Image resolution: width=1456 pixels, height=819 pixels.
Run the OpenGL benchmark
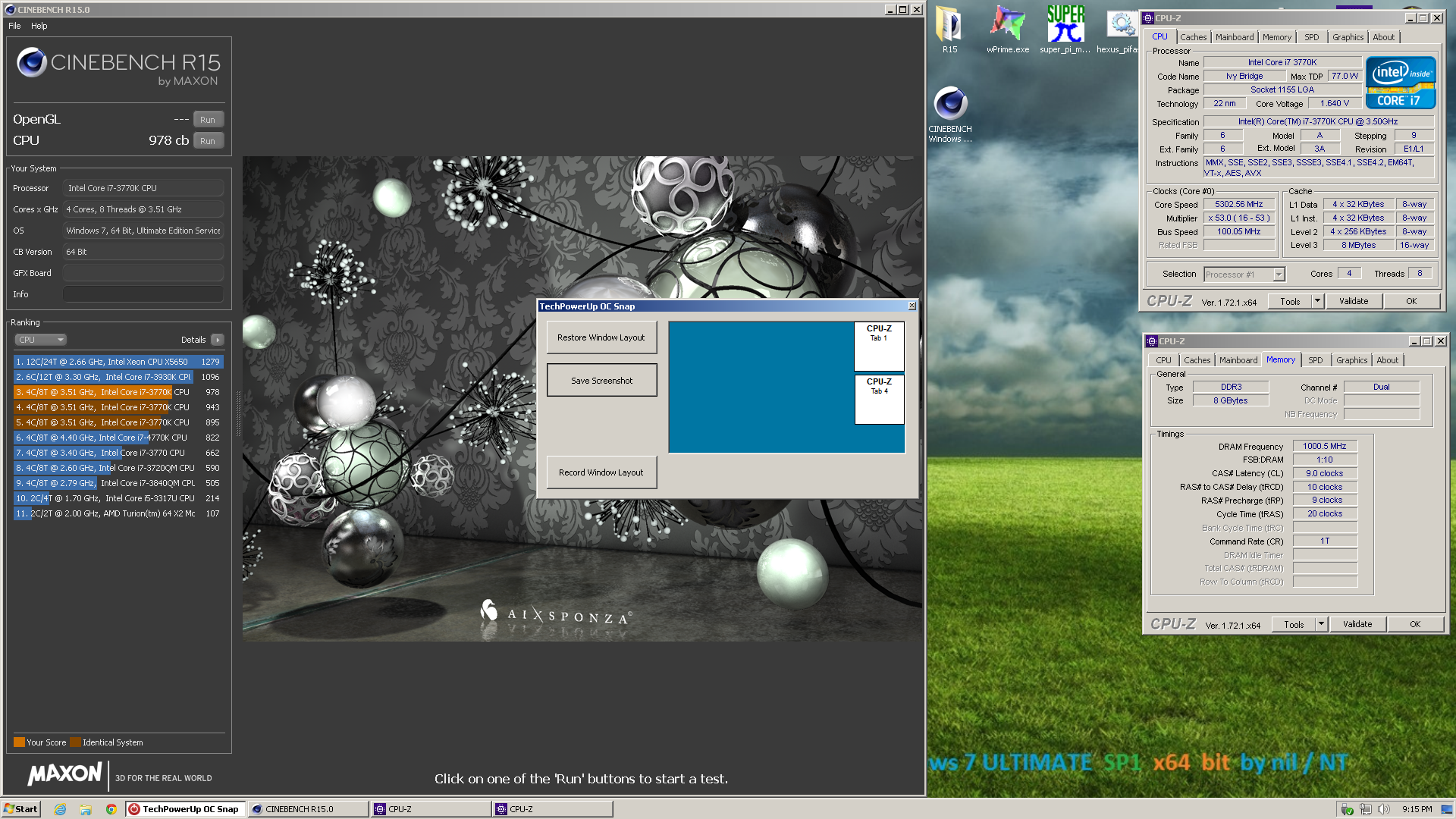point(208,120)
